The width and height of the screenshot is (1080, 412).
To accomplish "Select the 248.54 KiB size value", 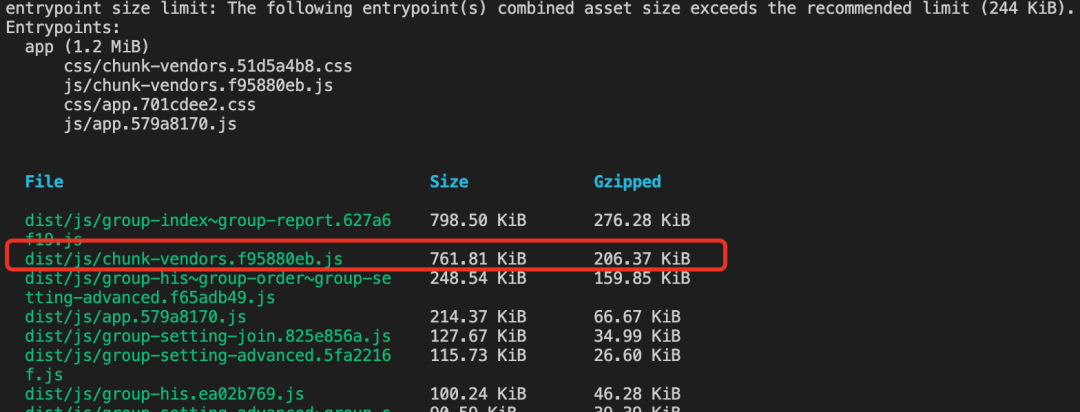I will pos(478,277).
